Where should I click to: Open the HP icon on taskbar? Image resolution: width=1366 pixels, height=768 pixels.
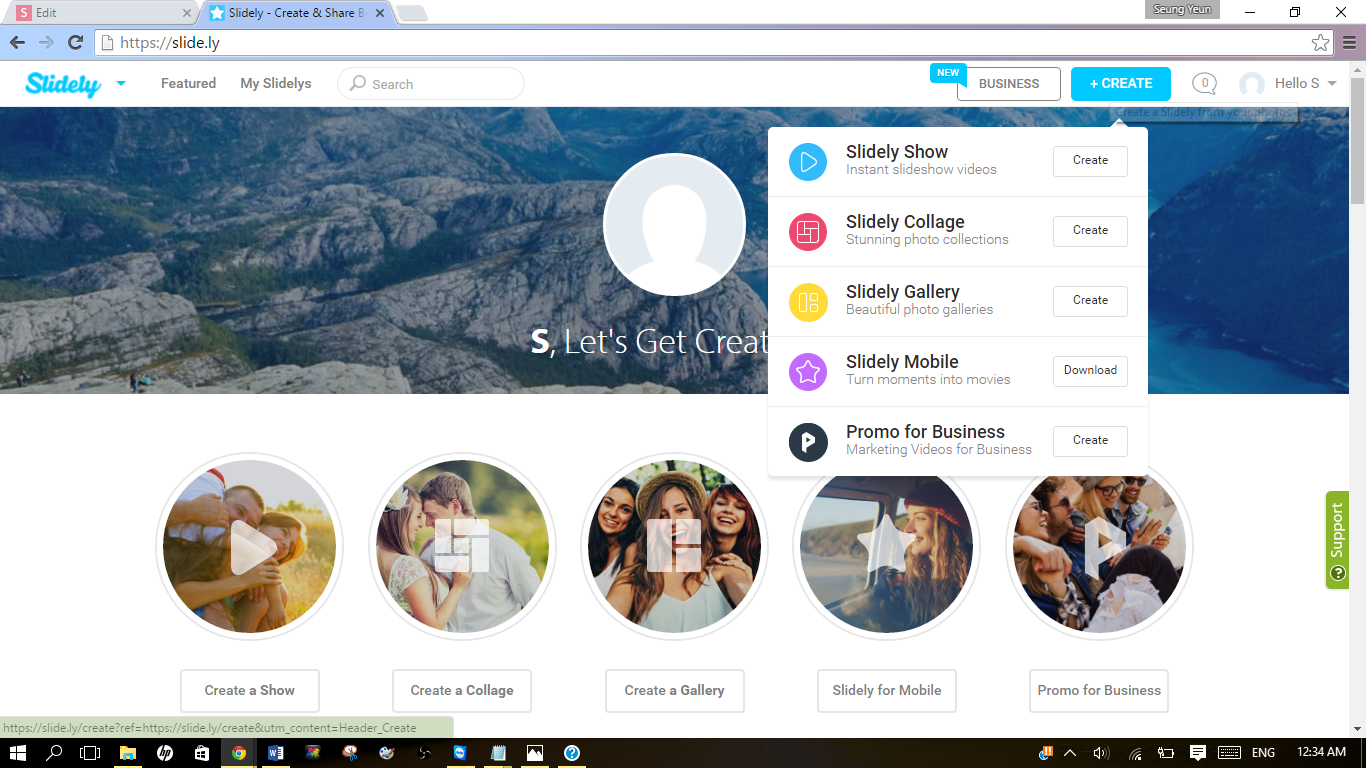coord(165,753)
